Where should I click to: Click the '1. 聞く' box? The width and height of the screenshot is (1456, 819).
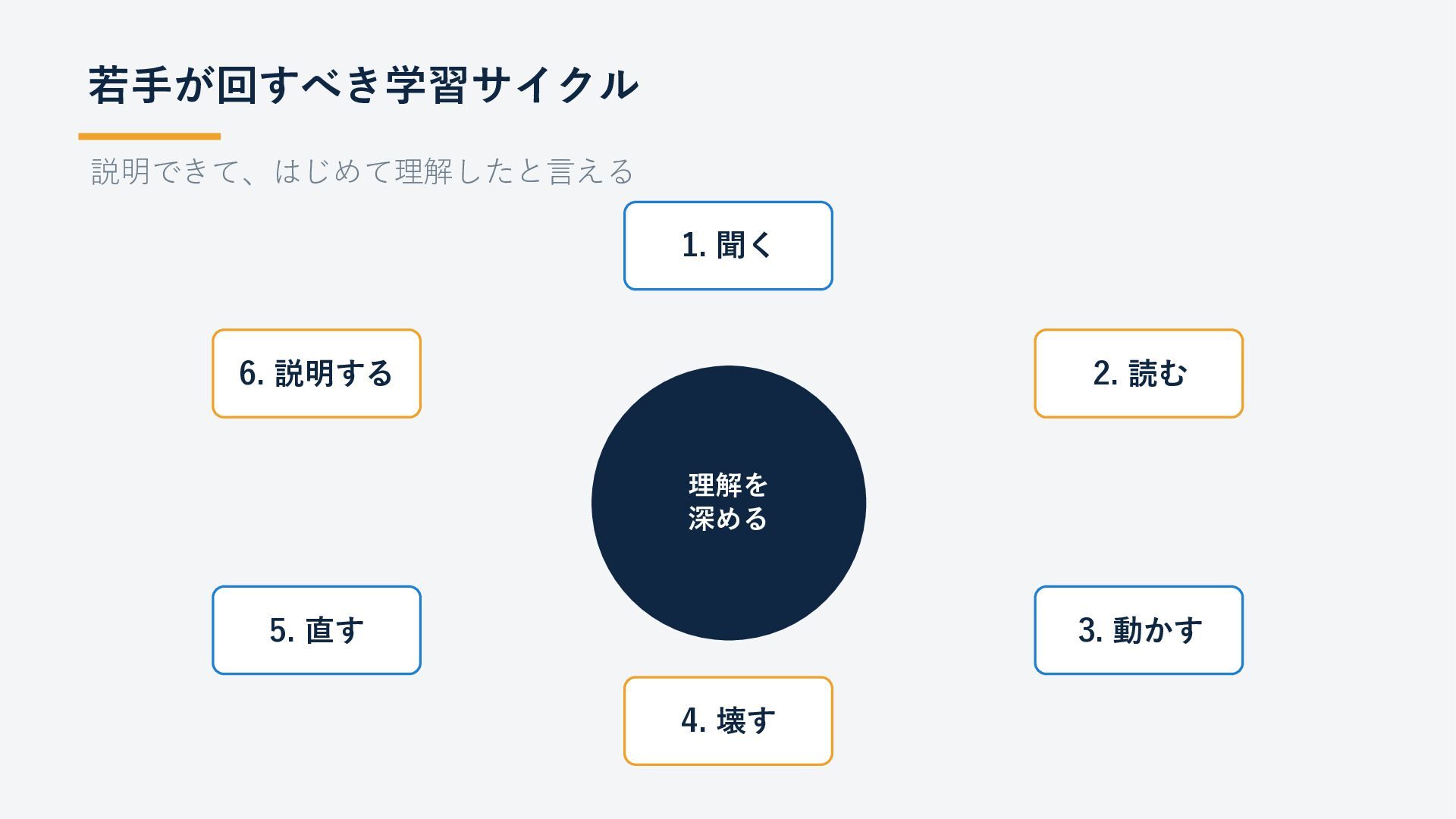point(728,246)
